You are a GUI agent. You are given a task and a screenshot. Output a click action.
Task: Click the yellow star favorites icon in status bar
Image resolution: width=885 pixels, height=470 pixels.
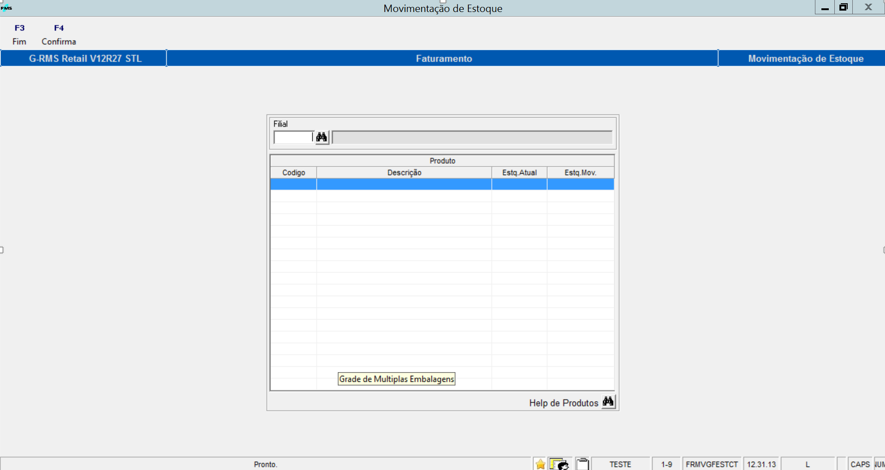[540, 464]
